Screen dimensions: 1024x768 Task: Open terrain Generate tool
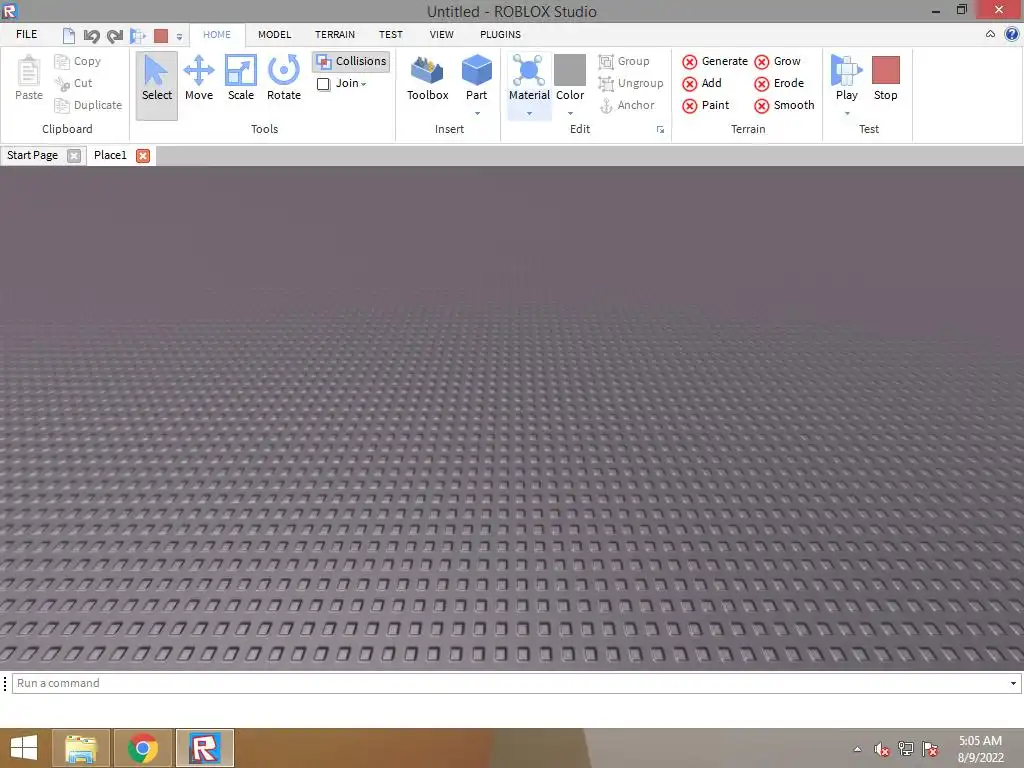pos(714,61)
